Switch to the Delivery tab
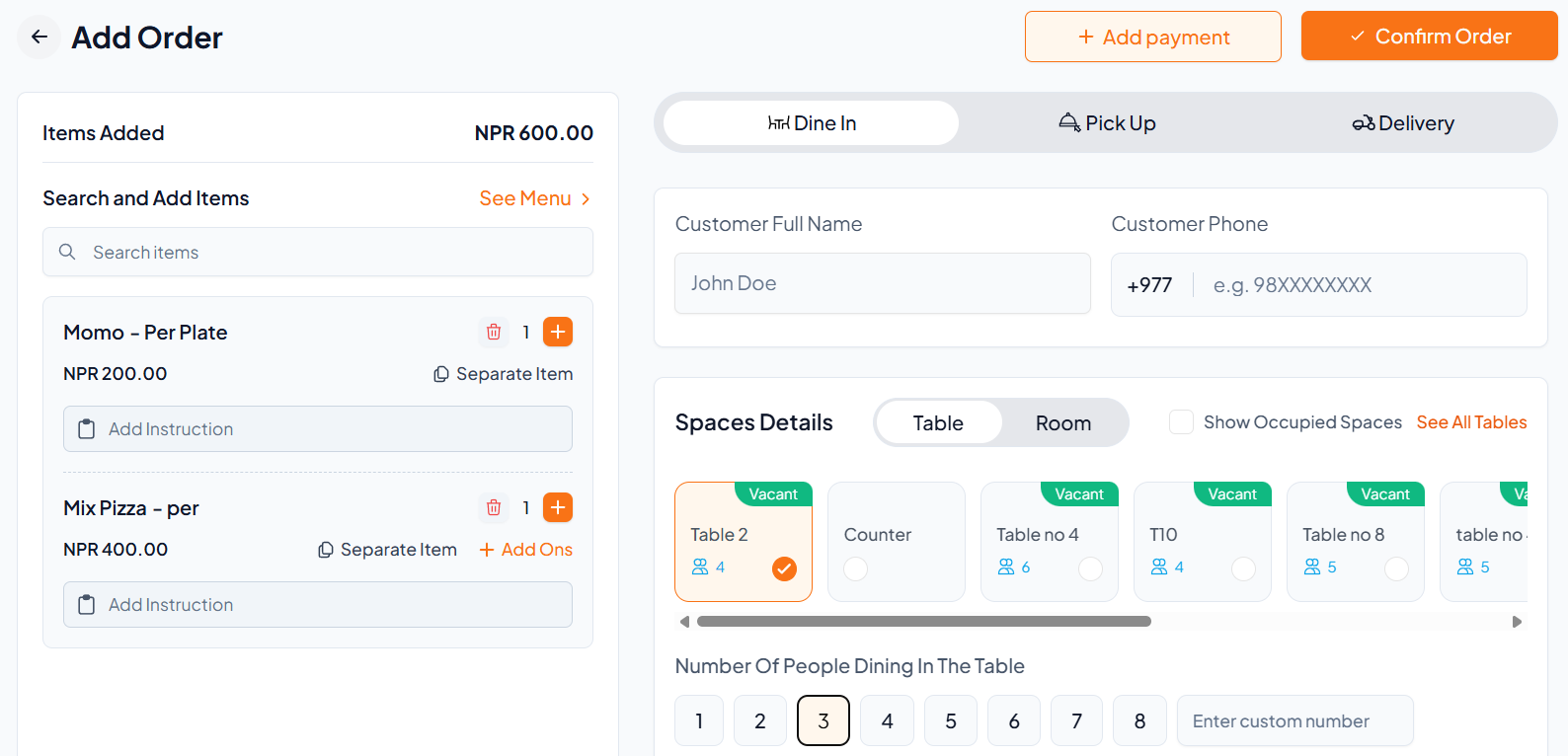 point(1403,123)
